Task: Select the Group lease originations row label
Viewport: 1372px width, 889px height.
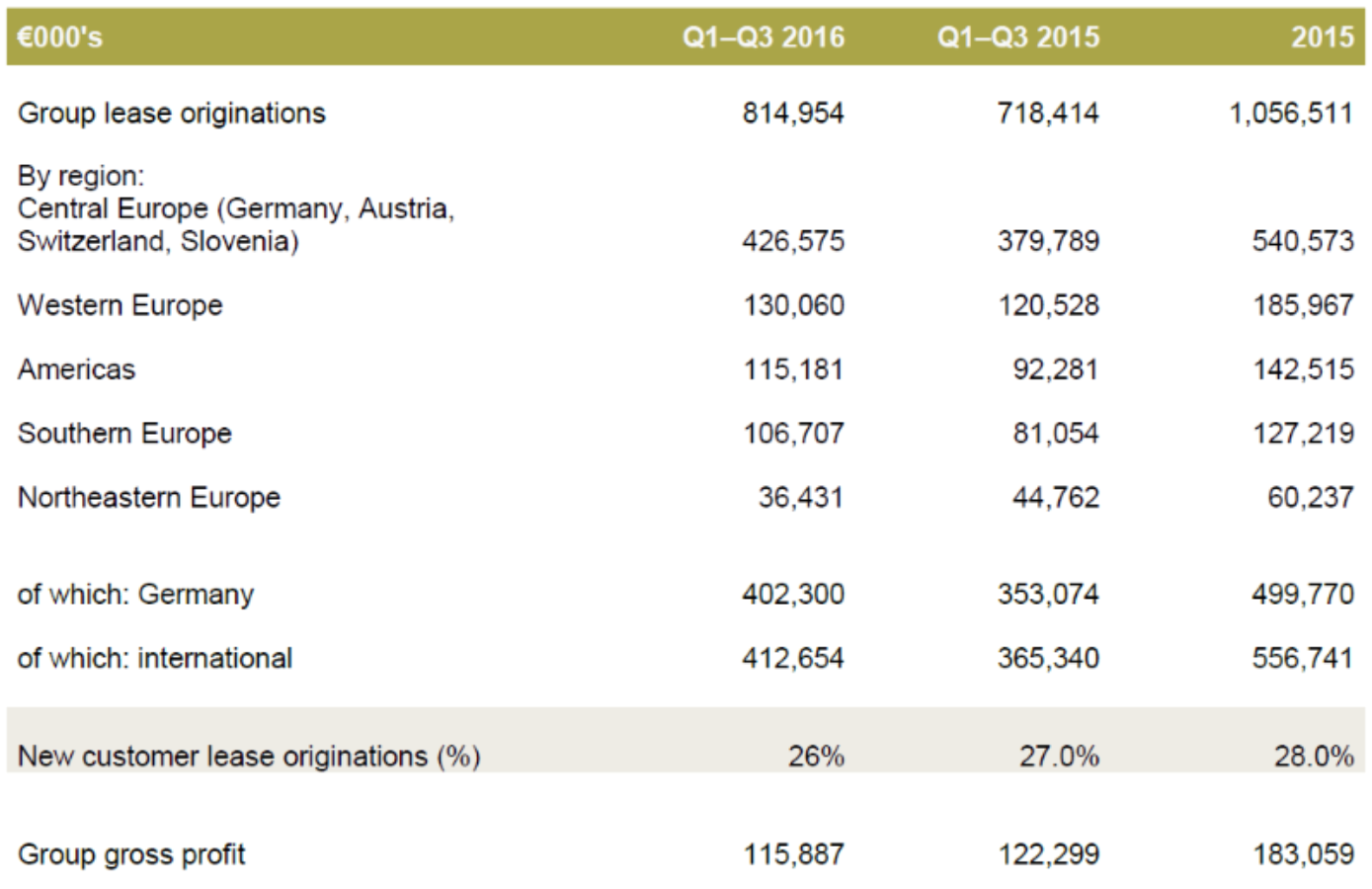Action: (172, 114)
